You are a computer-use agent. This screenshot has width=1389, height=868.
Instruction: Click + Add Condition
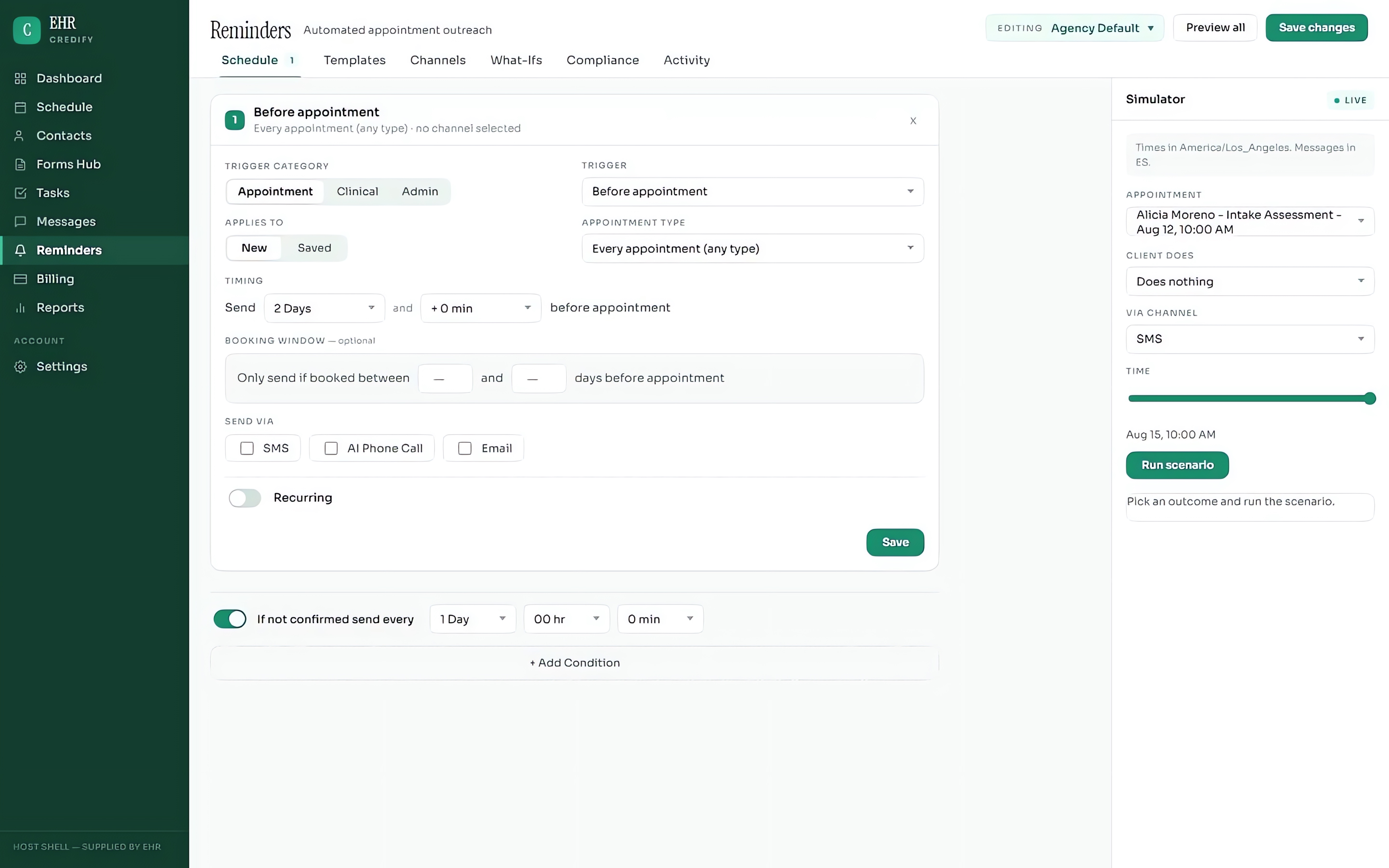click(x=575, y=663)
